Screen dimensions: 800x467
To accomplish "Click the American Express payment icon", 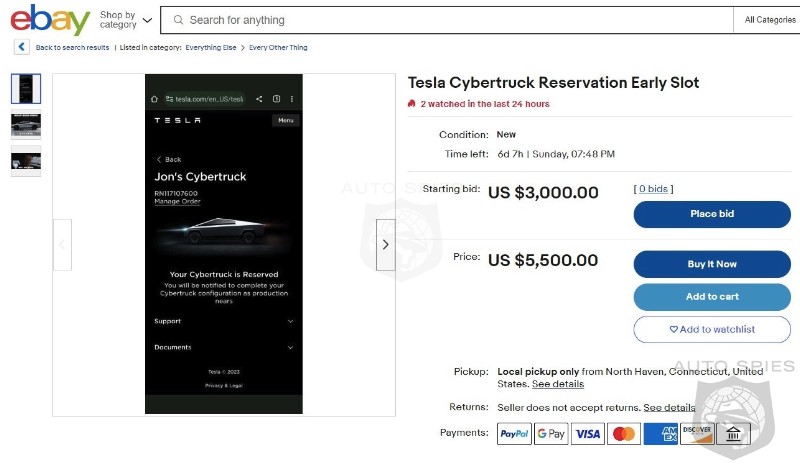I will pos(661,433).
